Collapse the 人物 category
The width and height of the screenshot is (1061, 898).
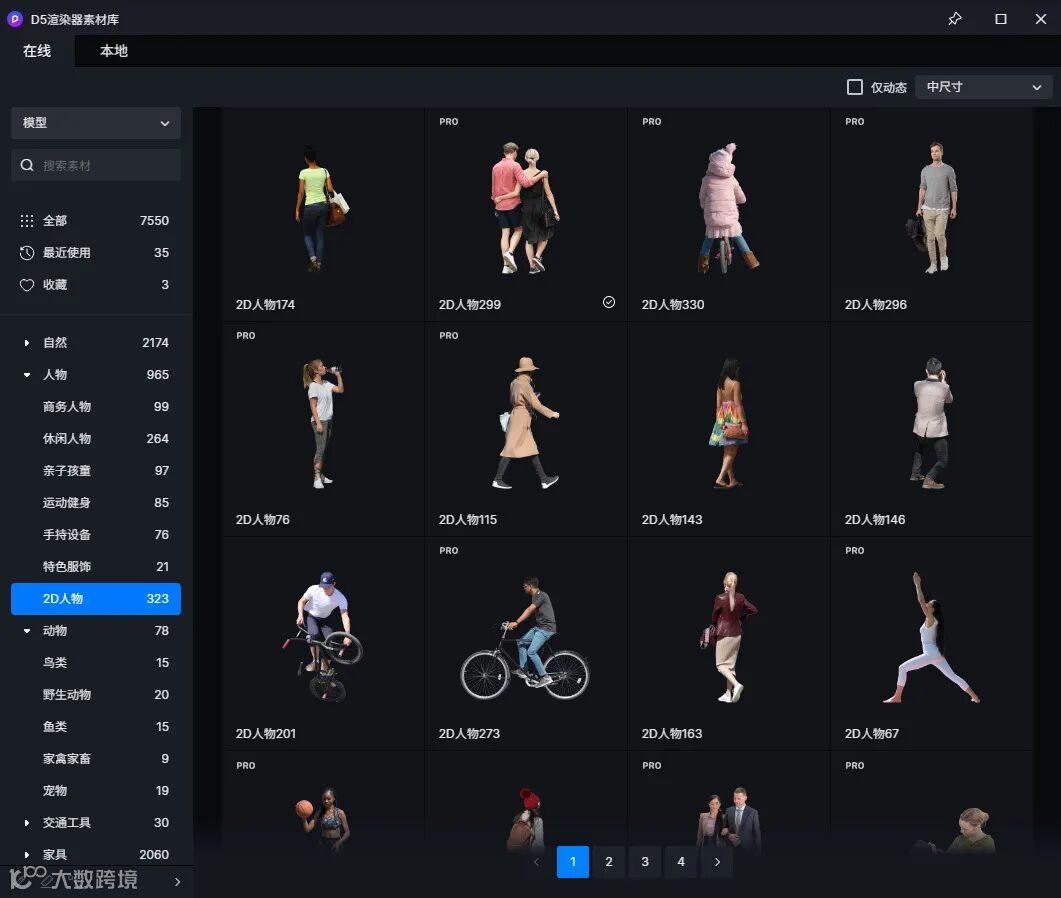click(27, 375)
